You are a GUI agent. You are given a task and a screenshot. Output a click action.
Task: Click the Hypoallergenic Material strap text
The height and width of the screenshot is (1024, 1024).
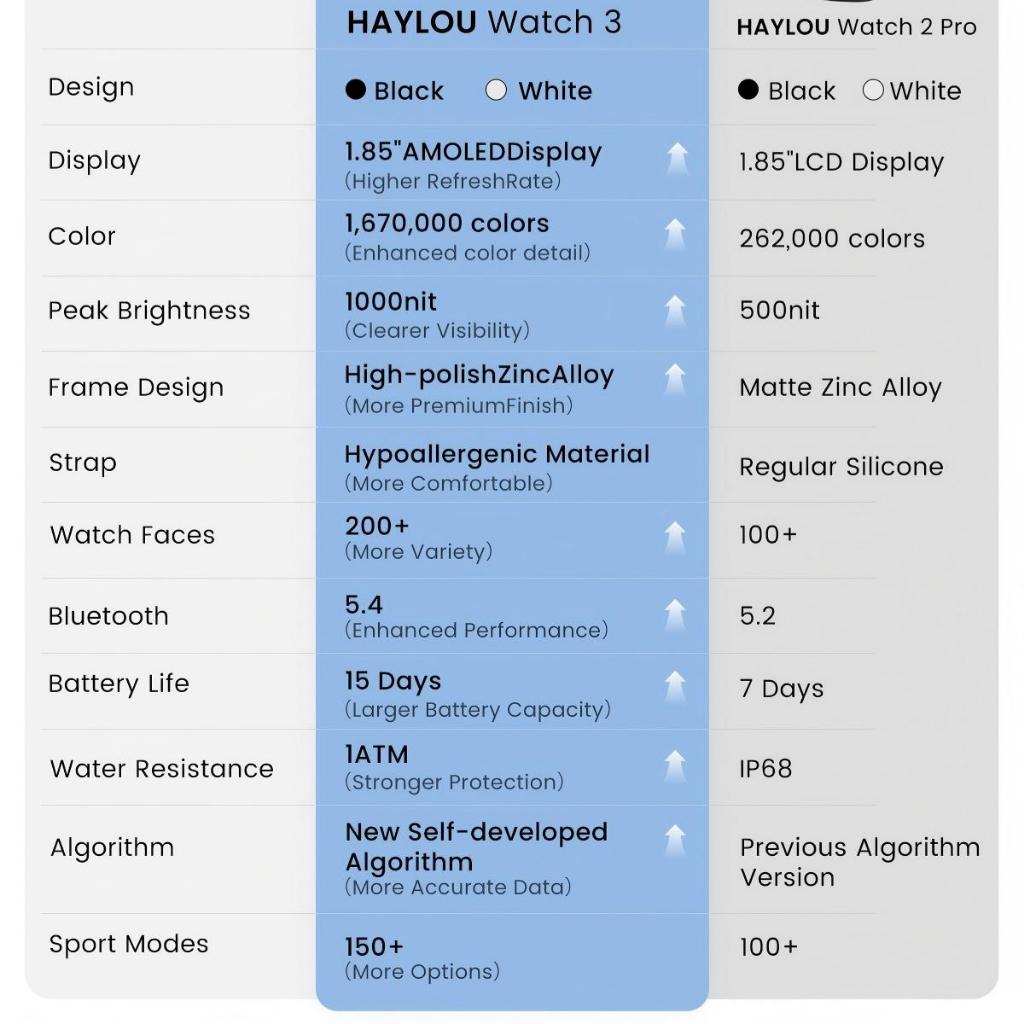click(x=497, y=455)
